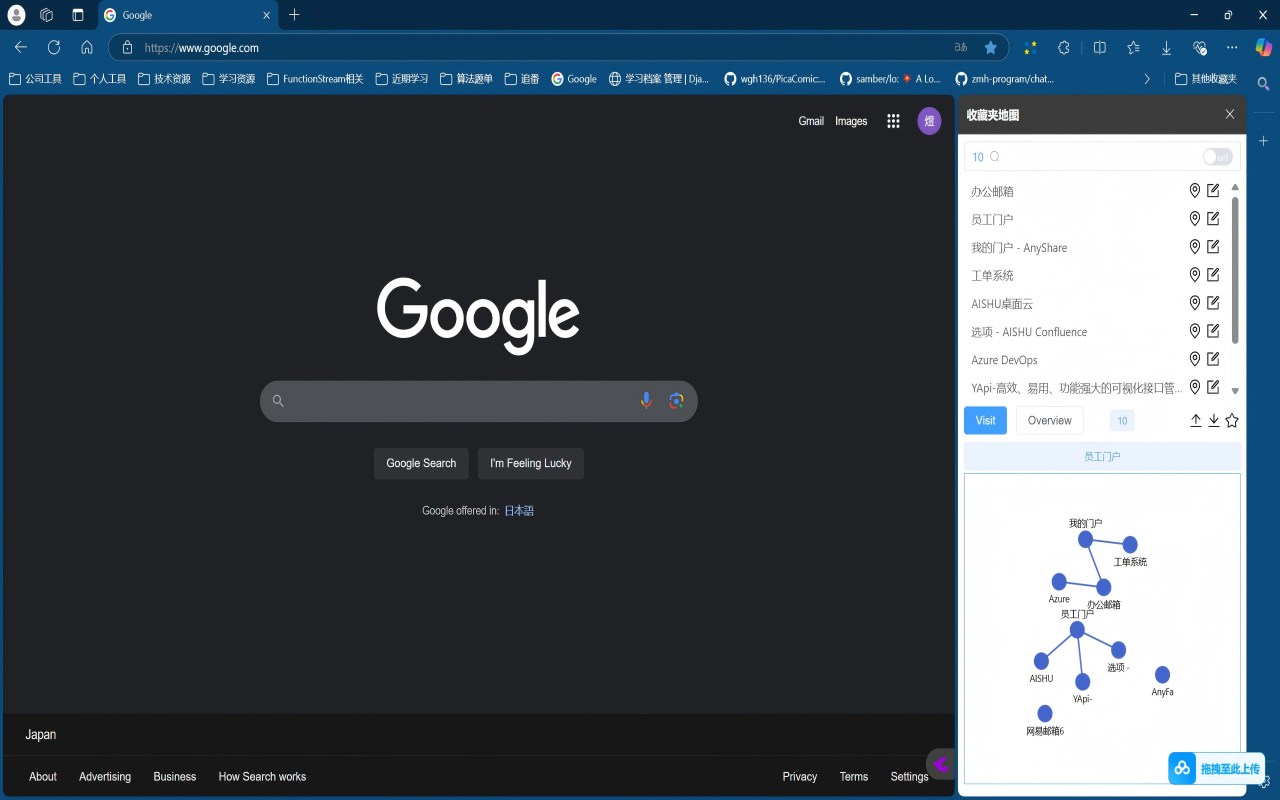Locate 我的门户 - AnyShare with its pin icon

point(1194,246)
